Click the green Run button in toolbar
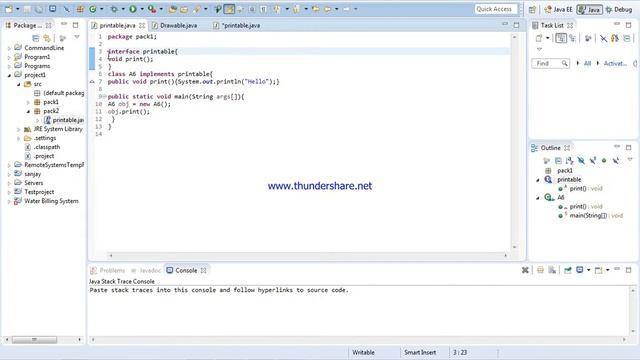 pos(133,9)
